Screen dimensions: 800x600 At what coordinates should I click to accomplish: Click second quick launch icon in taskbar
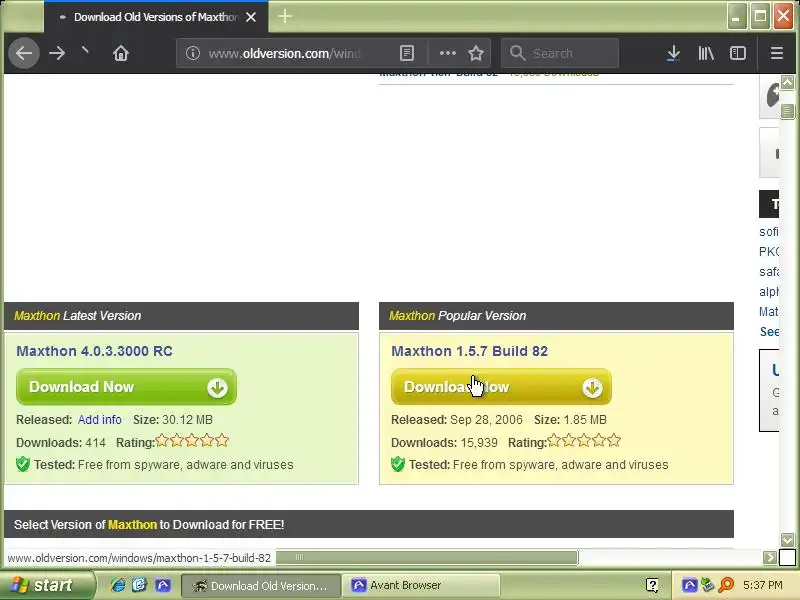coord(139,585)
